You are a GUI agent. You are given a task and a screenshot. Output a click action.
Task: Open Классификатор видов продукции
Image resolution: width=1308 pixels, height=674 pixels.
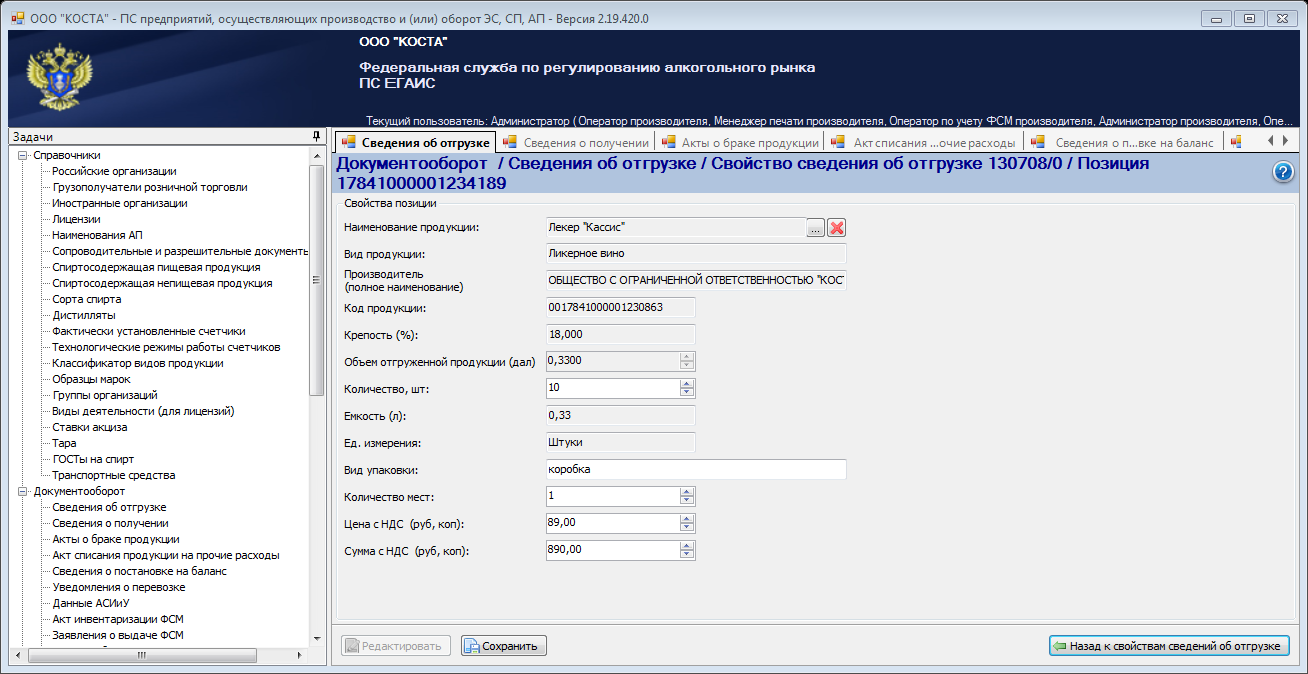[x=138, y=363]
